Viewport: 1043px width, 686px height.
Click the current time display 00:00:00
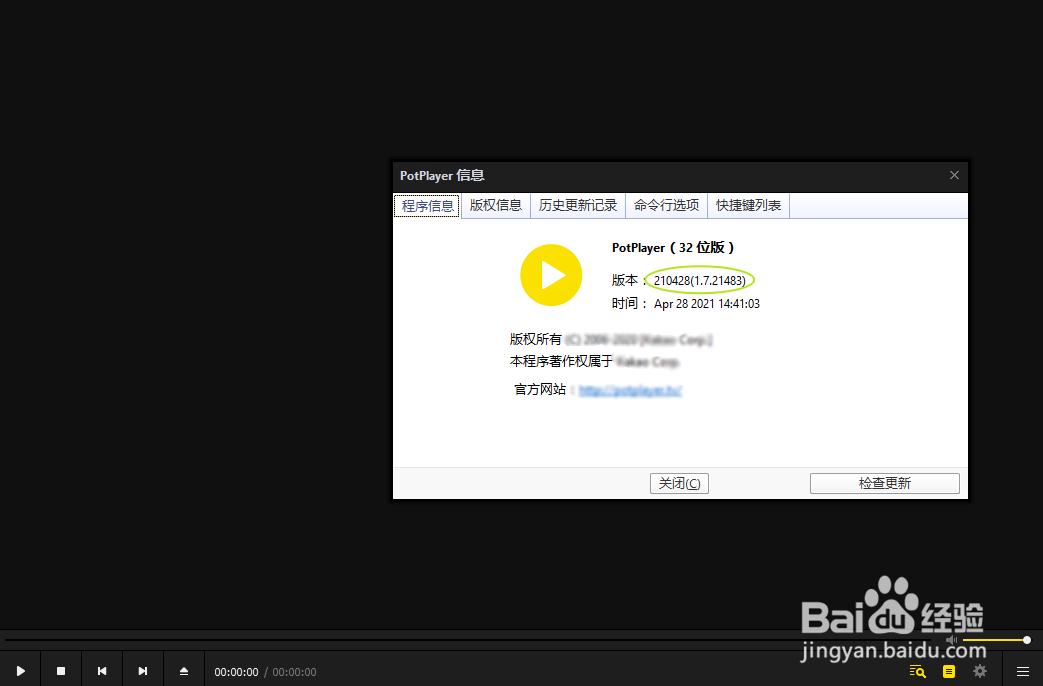[236, 672]
